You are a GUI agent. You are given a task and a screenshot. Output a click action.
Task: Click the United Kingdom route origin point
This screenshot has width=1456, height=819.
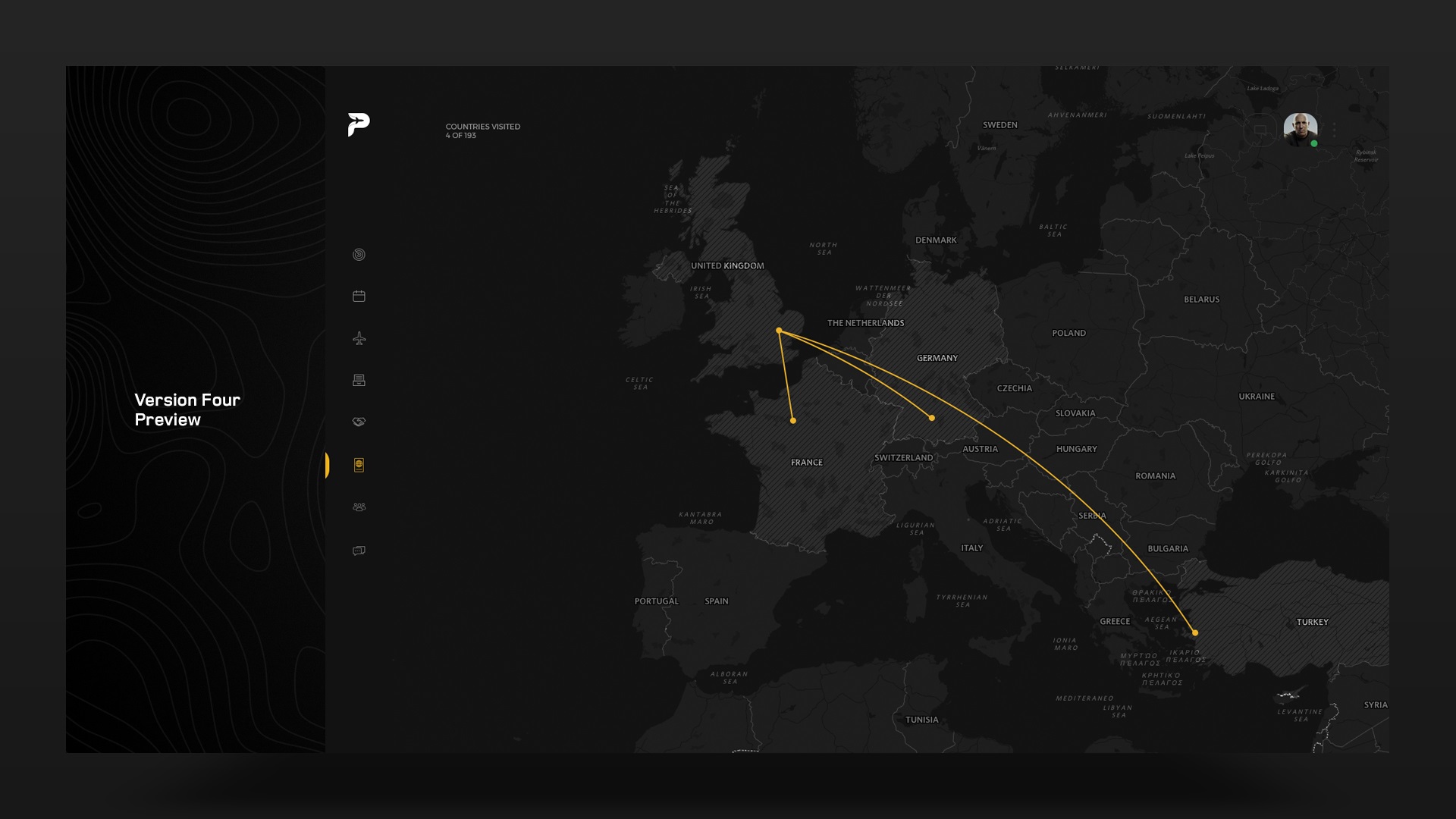779,331
